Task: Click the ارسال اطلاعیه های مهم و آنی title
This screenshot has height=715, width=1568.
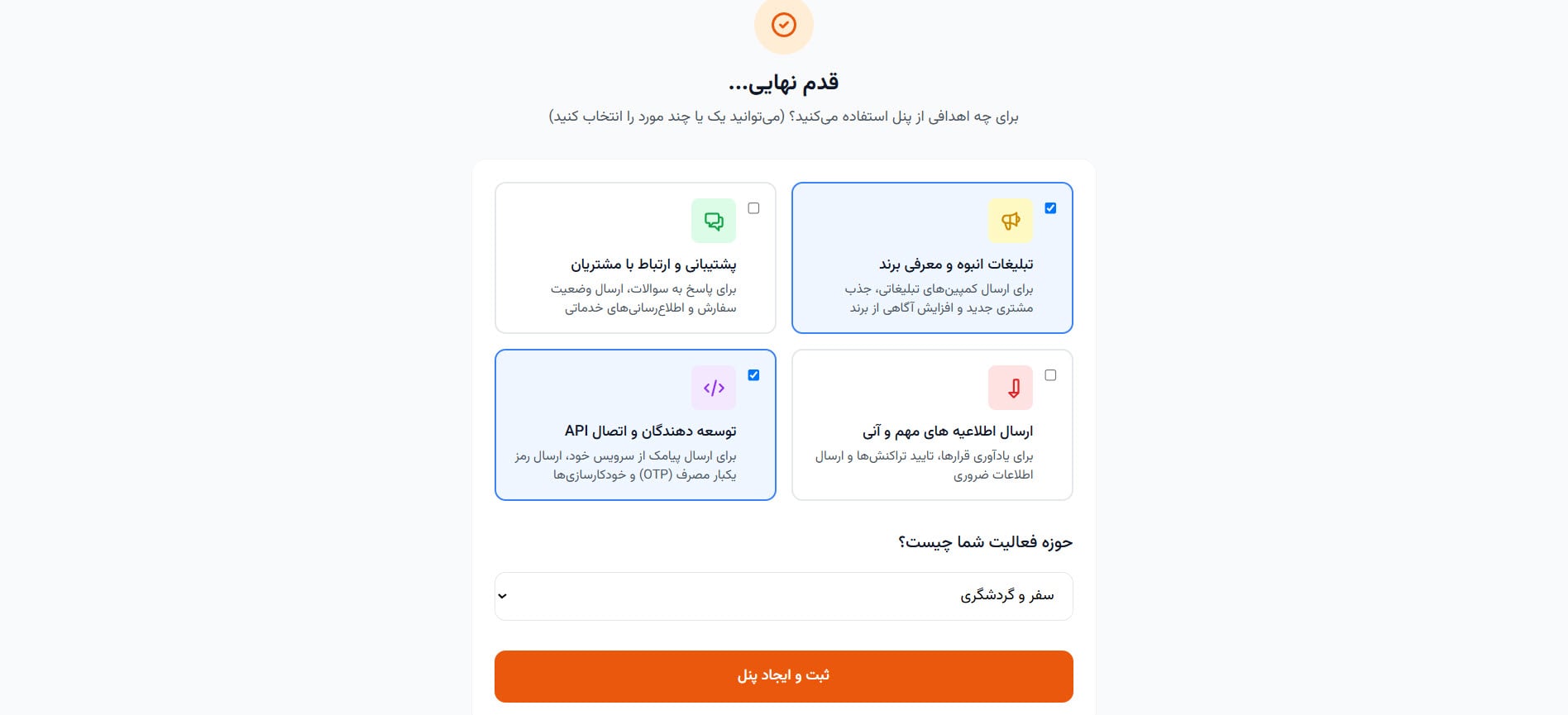Action: 947,431
